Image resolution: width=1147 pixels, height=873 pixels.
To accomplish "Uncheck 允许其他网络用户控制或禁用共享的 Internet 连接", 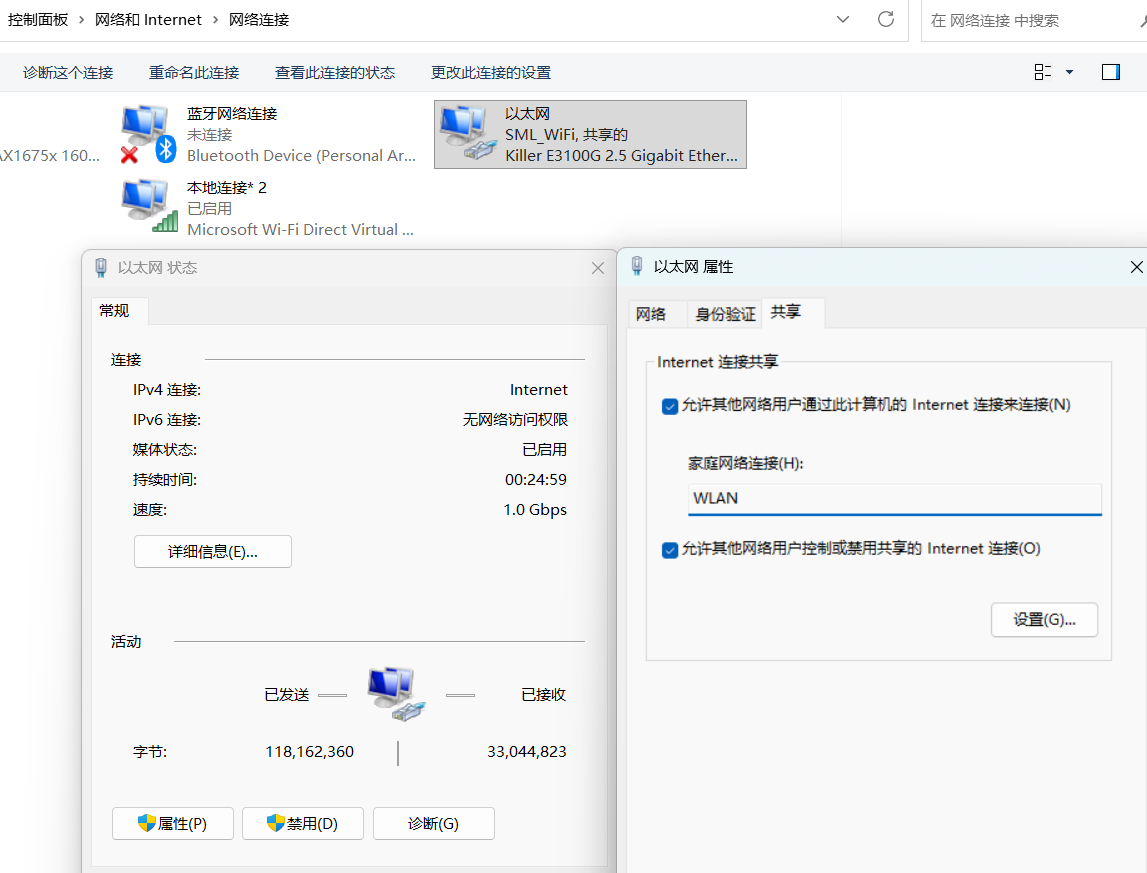I will (x=669, y=550).
